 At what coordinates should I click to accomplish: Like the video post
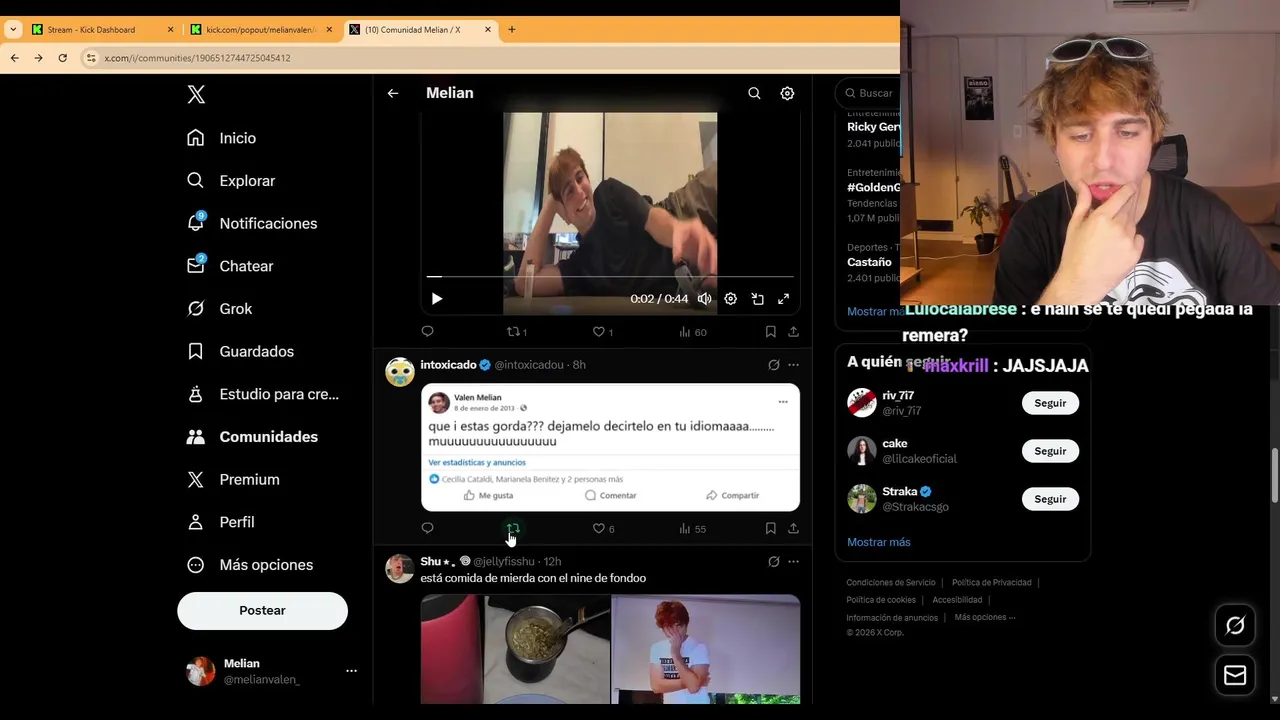pyautogui.click(x=603, y=332)
